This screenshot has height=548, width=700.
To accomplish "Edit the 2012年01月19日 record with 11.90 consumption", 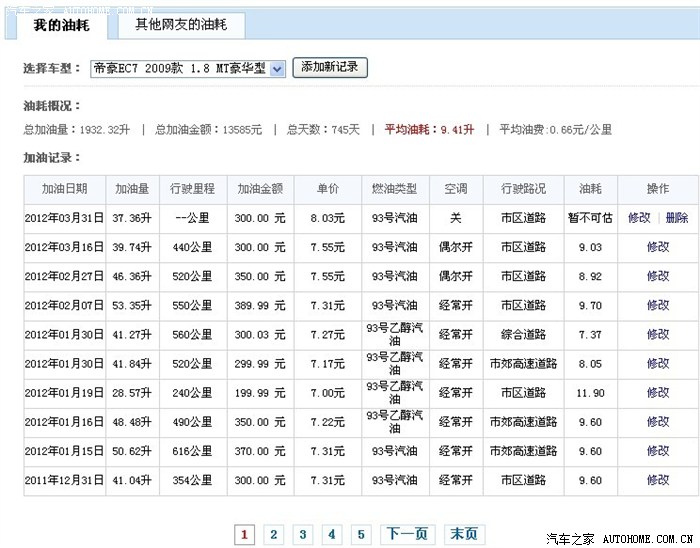I will click(657, 393).
